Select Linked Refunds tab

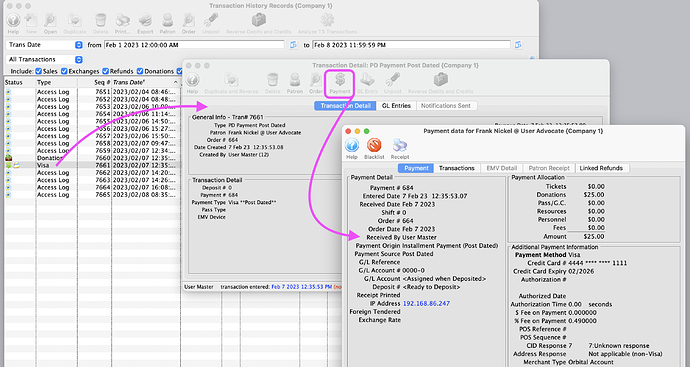tap(601, 168)
